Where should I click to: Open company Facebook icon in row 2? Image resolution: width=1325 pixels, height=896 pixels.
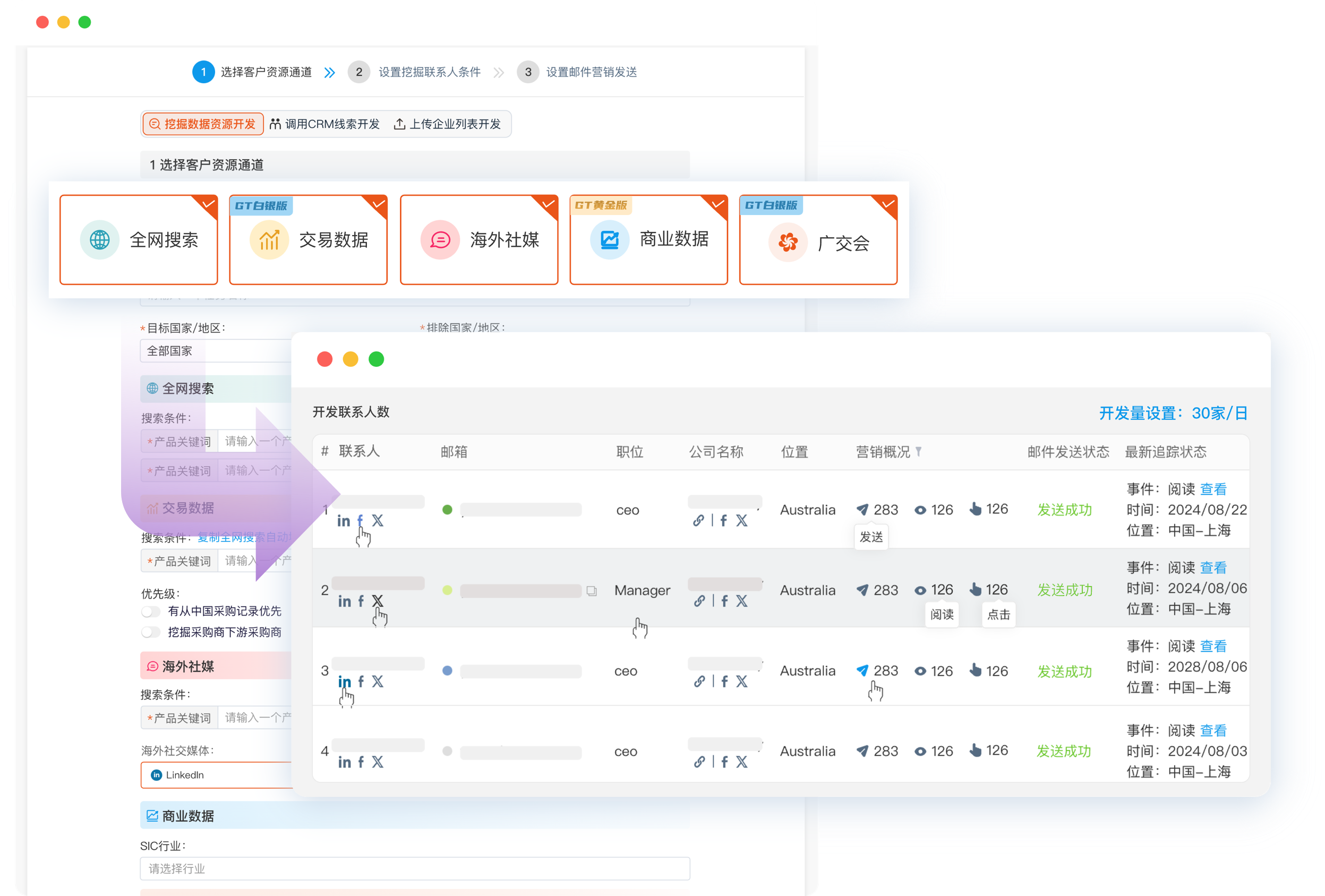pyautogui.click(x=724, y=601)
